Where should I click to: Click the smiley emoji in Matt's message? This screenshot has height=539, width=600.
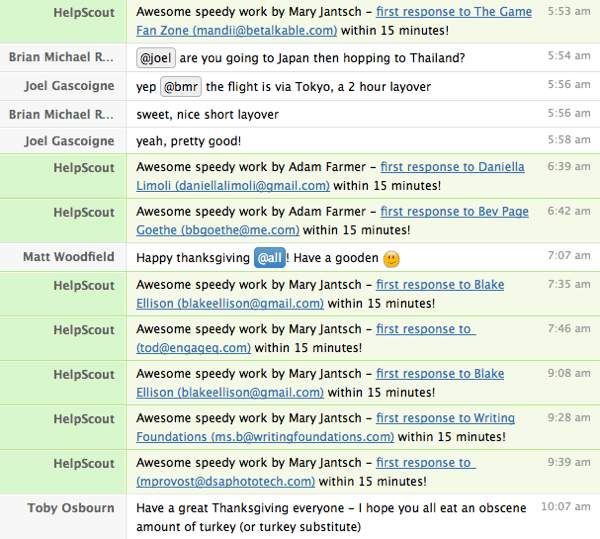coord(391,259)
